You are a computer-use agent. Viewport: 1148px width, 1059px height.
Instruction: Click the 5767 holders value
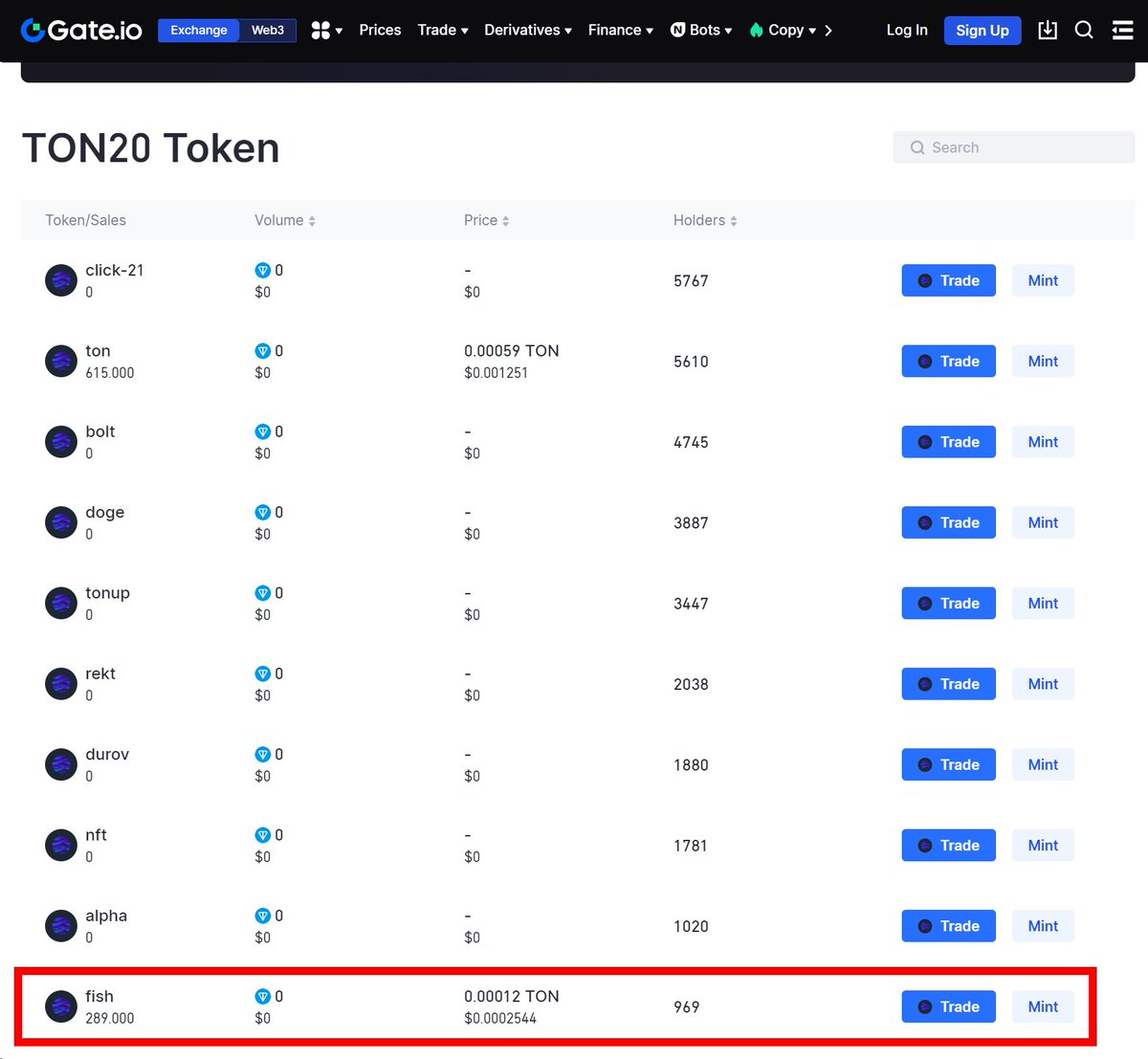[691, 281]
